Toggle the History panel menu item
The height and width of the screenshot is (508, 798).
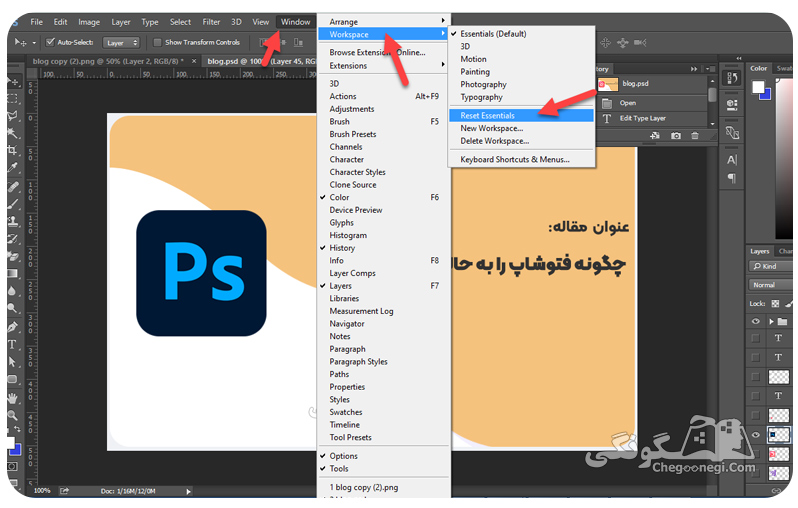[x=384, y=248]
